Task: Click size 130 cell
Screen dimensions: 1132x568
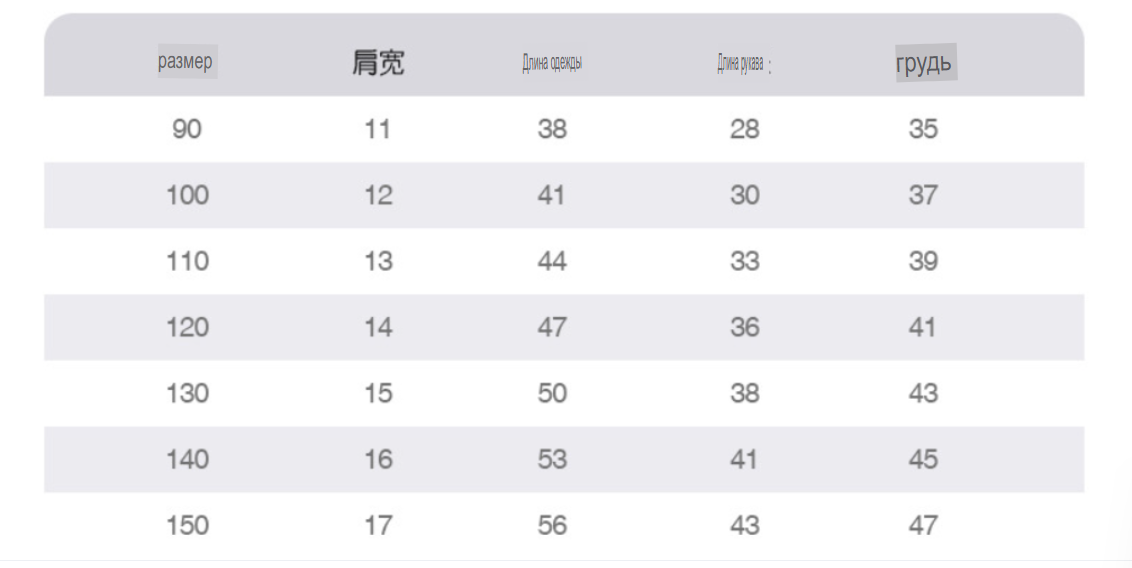Action: (x=188, y=393)
